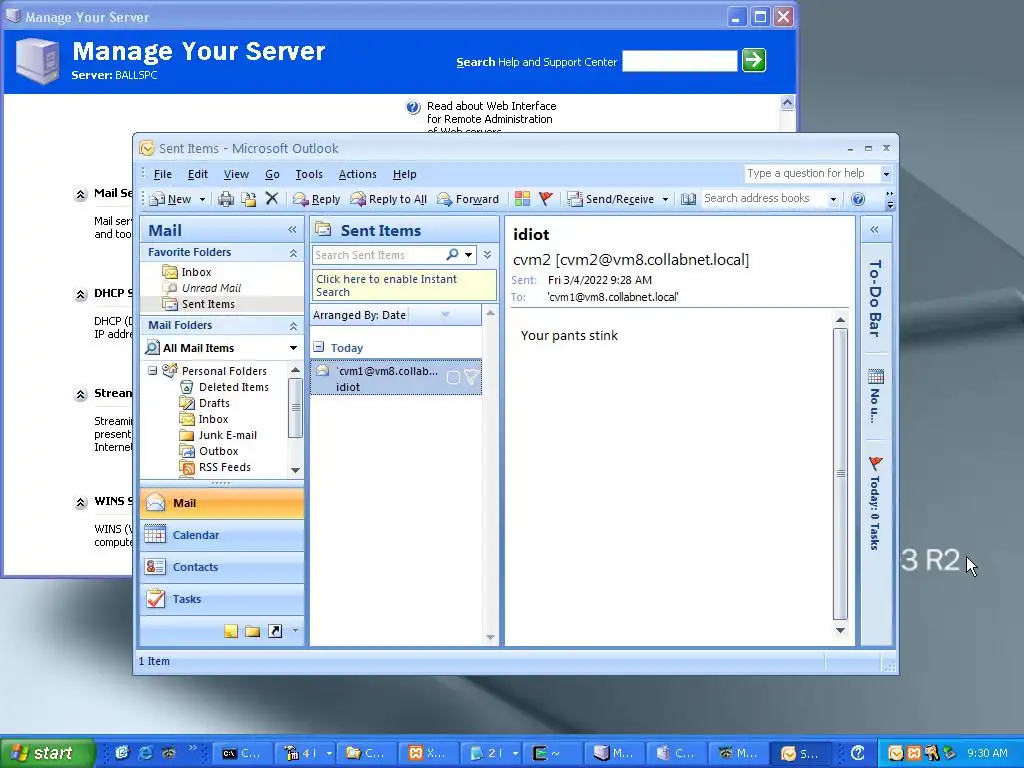The image size is (1024, 768).
Task: Open Internet Explorer quick launch icon
Action: tap(145, 753)
